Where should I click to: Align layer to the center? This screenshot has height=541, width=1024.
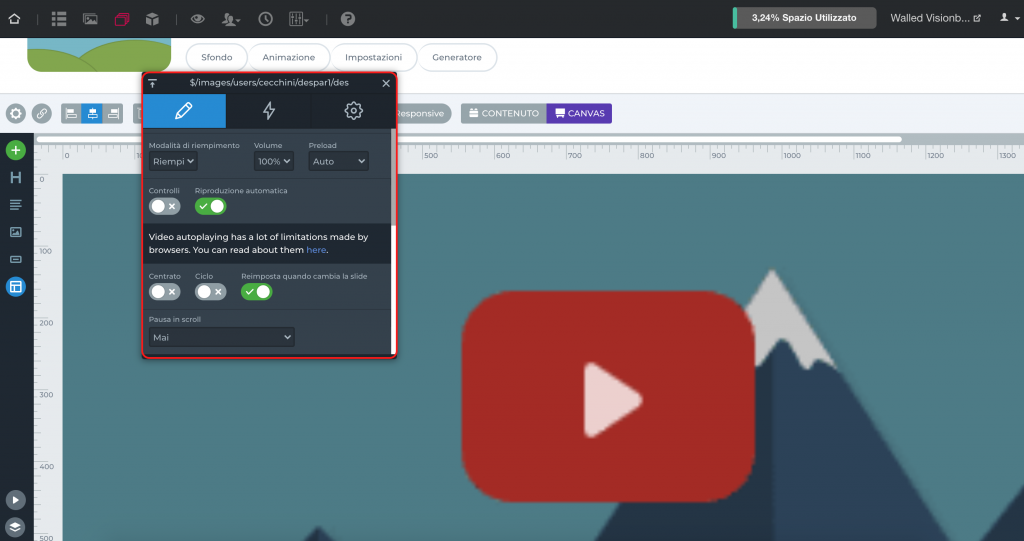click(x=92, y=113)
